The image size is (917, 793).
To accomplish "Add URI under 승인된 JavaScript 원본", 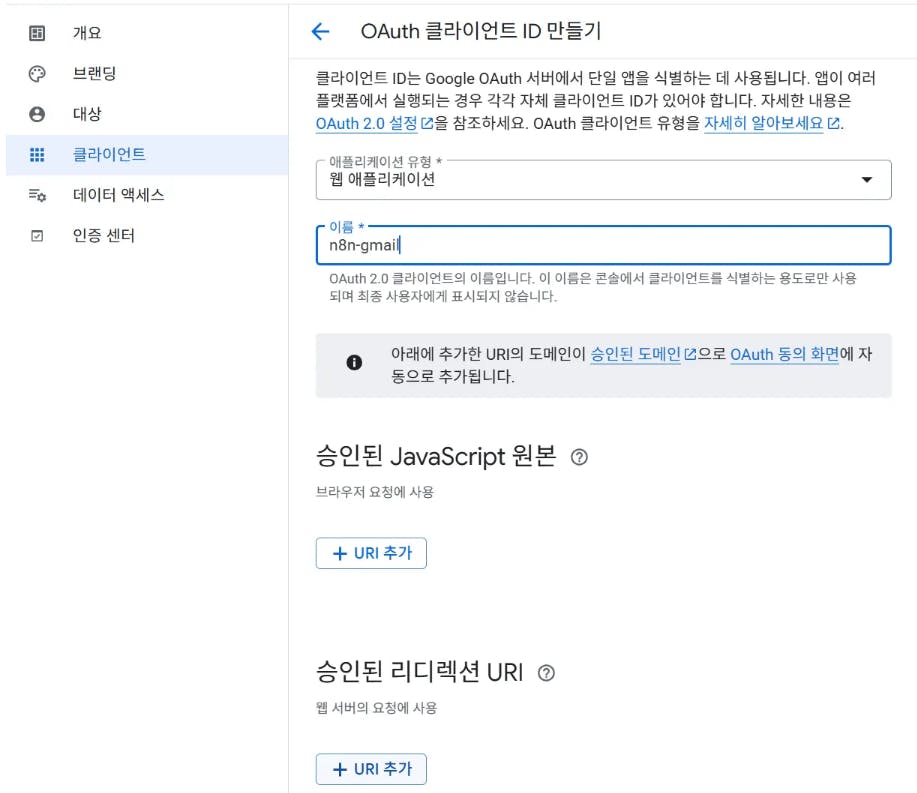I will coord(371,553).
